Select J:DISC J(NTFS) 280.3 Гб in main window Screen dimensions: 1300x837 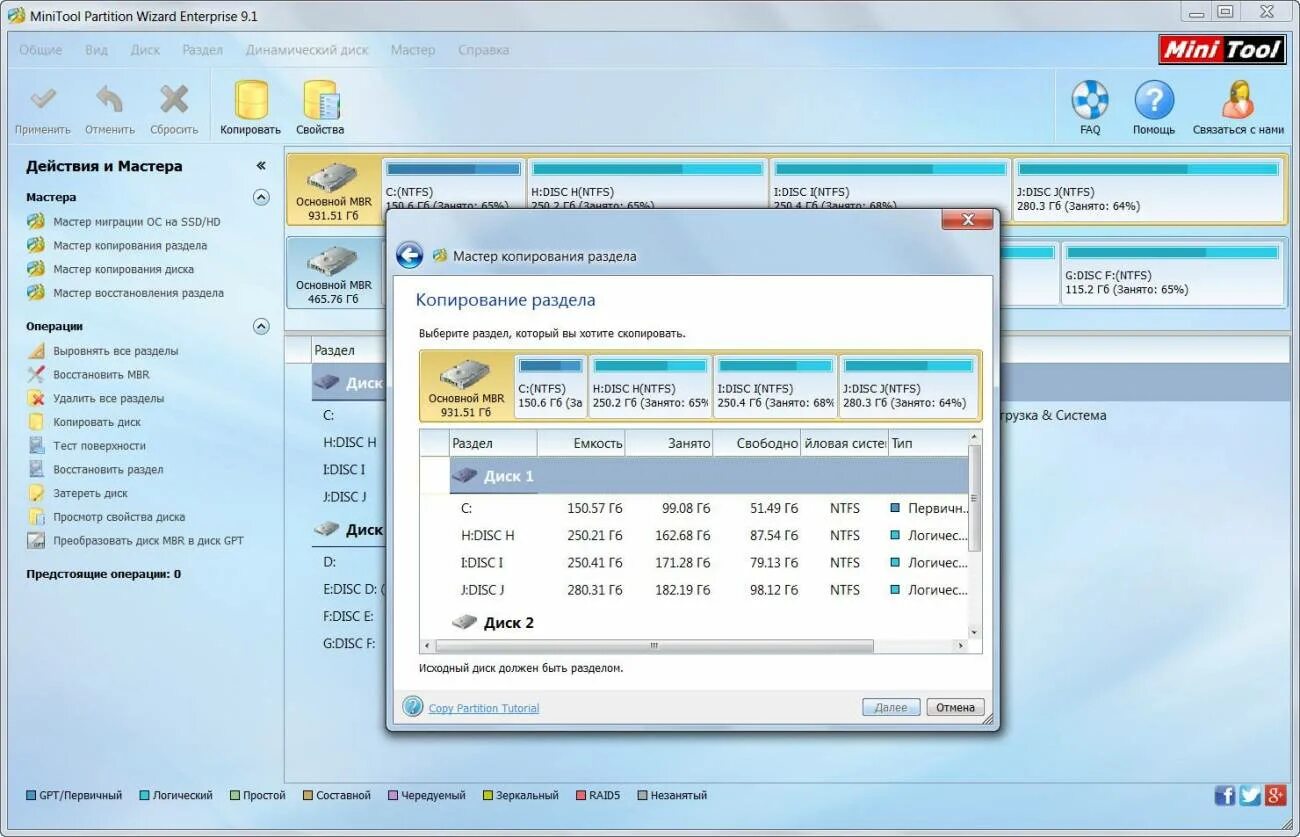point(1148,189)
